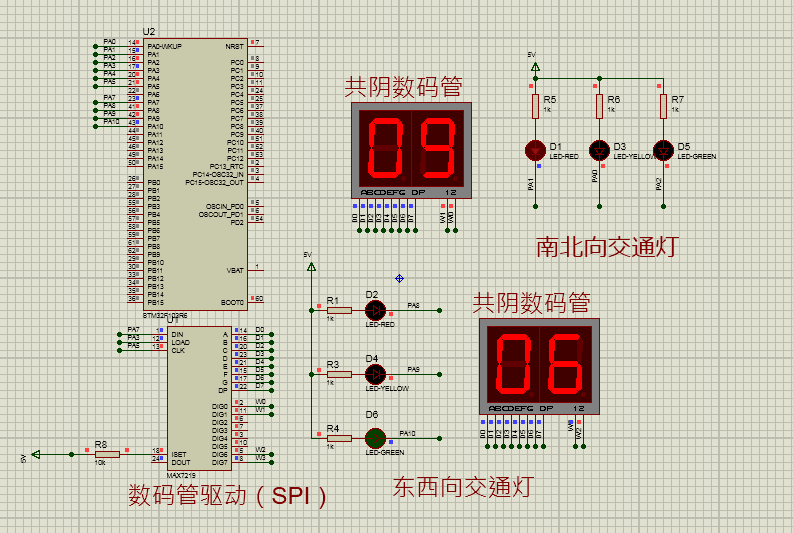Click the LED-YELLOW label under D4
The width and height of the screenshot is (793, 533).
pyautogui.click(x=387, y=388)
